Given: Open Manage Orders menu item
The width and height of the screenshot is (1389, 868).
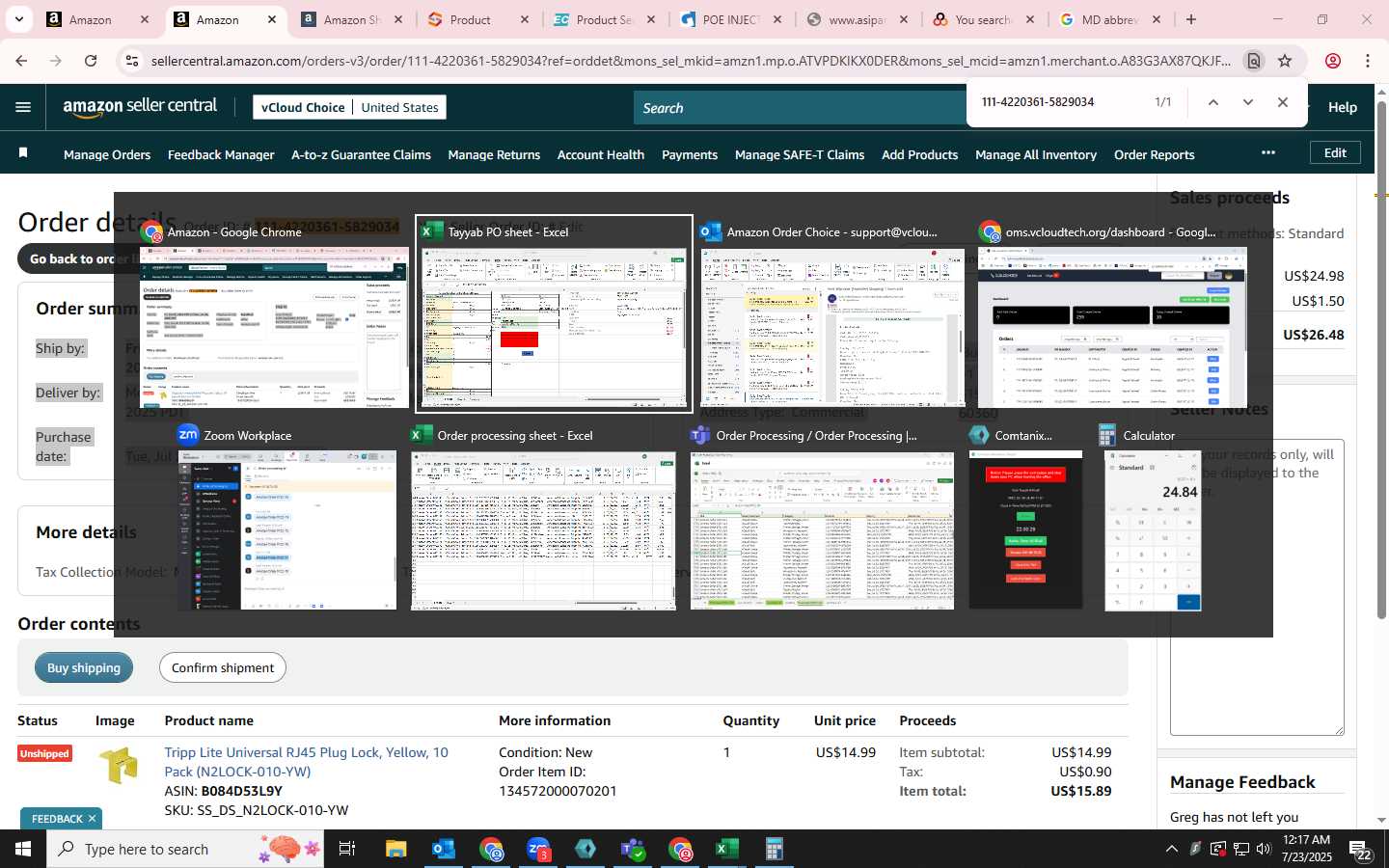Looking at the screenshot, I should click(x=107, y=154).
